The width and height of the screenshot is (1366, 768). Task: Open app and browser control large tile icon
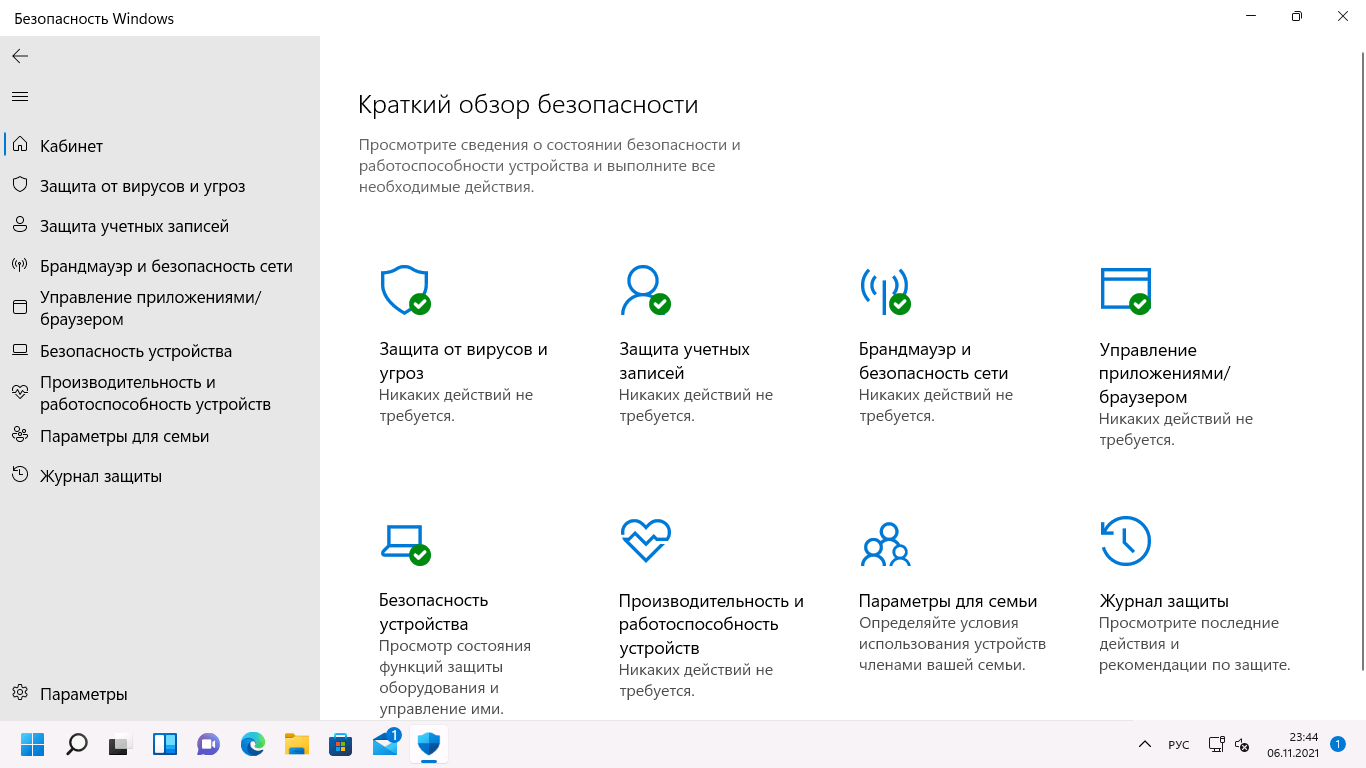[1125, 290]
